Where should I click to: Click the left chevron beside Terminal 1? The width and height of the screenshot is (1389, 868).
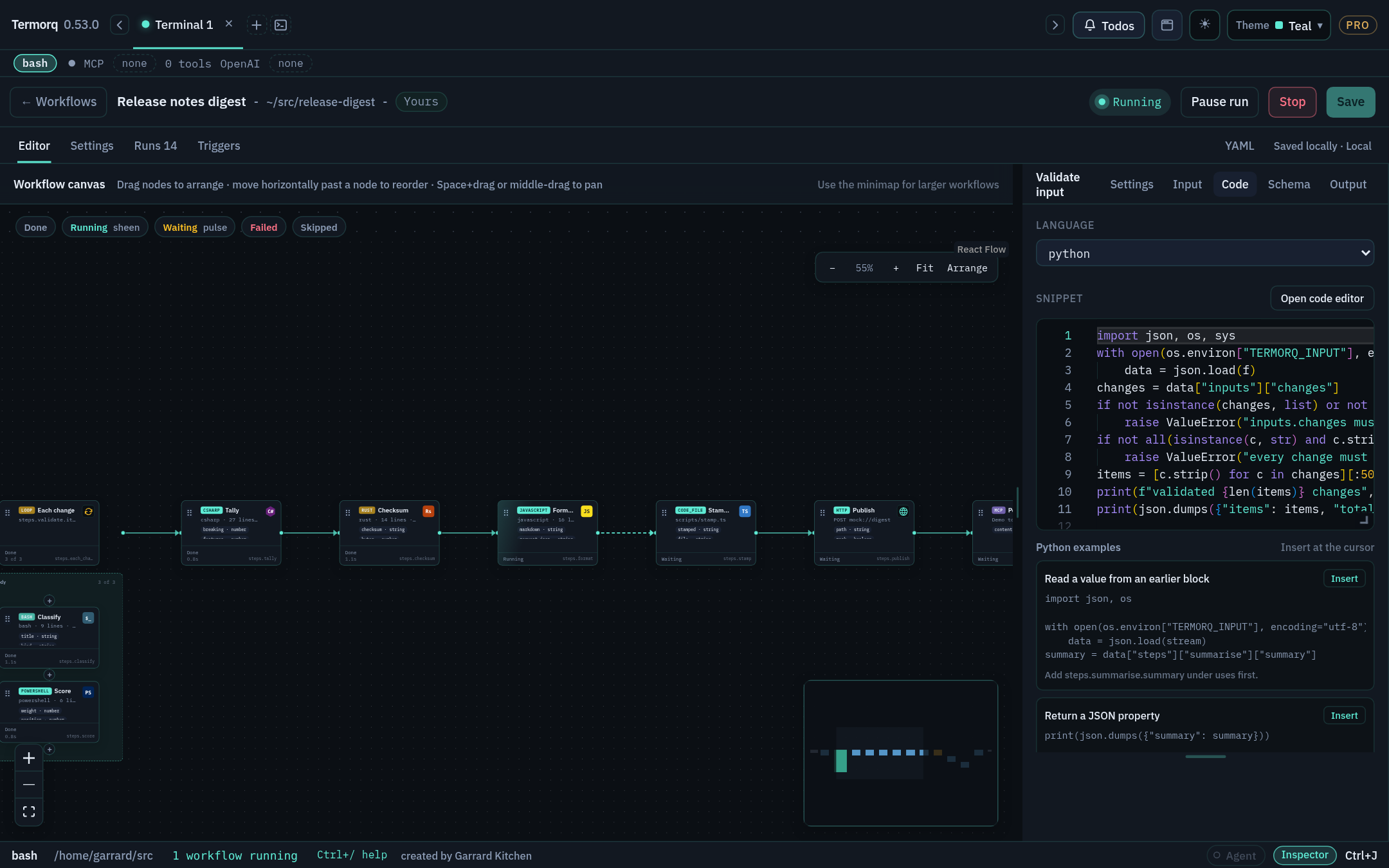coord(120,25)
